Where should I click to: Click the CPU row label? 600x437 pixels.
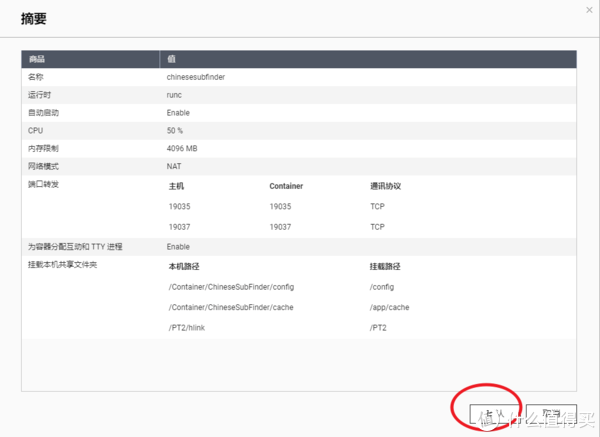pyautogui.click(x=35, y=130)
